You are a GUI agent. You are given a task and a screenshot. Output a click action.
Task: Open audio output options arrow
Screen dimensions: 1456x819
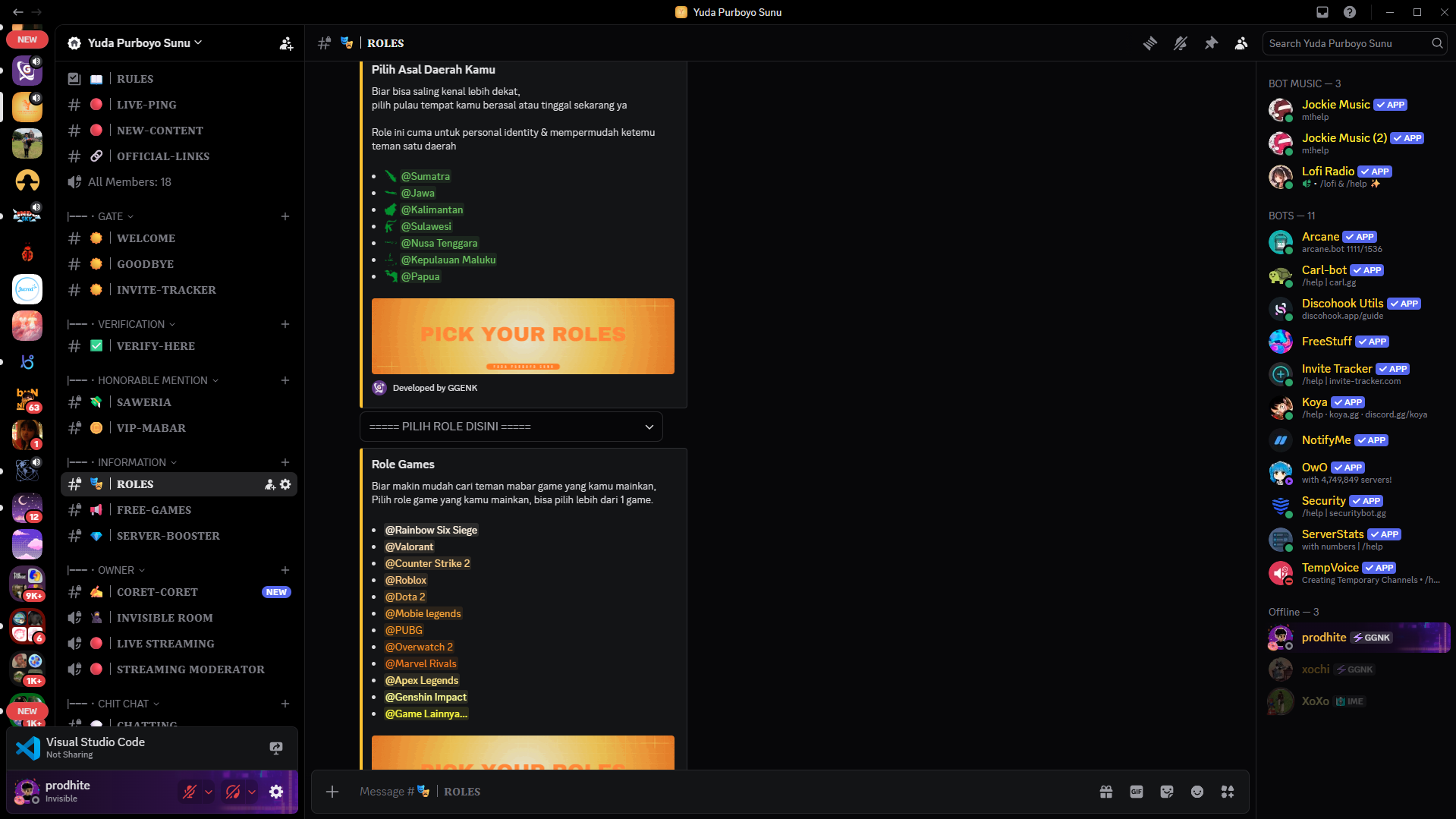[x=252, y=792]
